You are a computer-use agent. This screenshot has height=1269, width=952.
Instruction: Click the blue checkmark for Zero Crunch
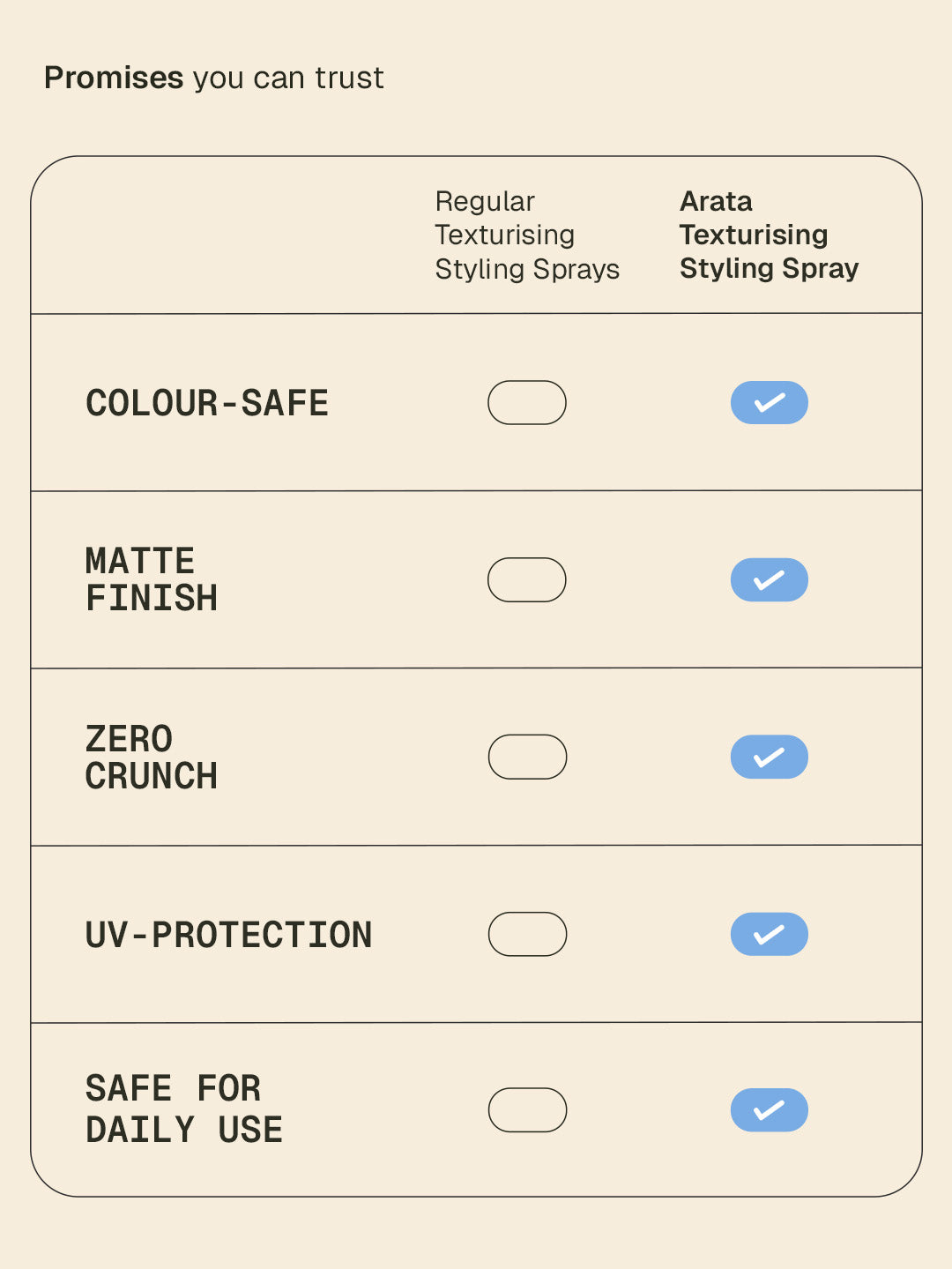point(769,758)
